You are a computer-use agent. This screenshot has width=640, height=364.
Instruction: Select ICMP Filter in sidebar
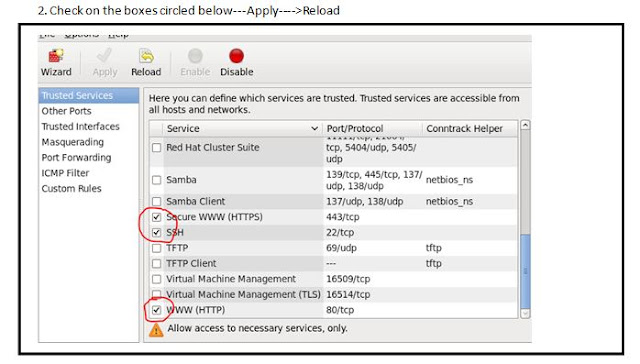65,173
